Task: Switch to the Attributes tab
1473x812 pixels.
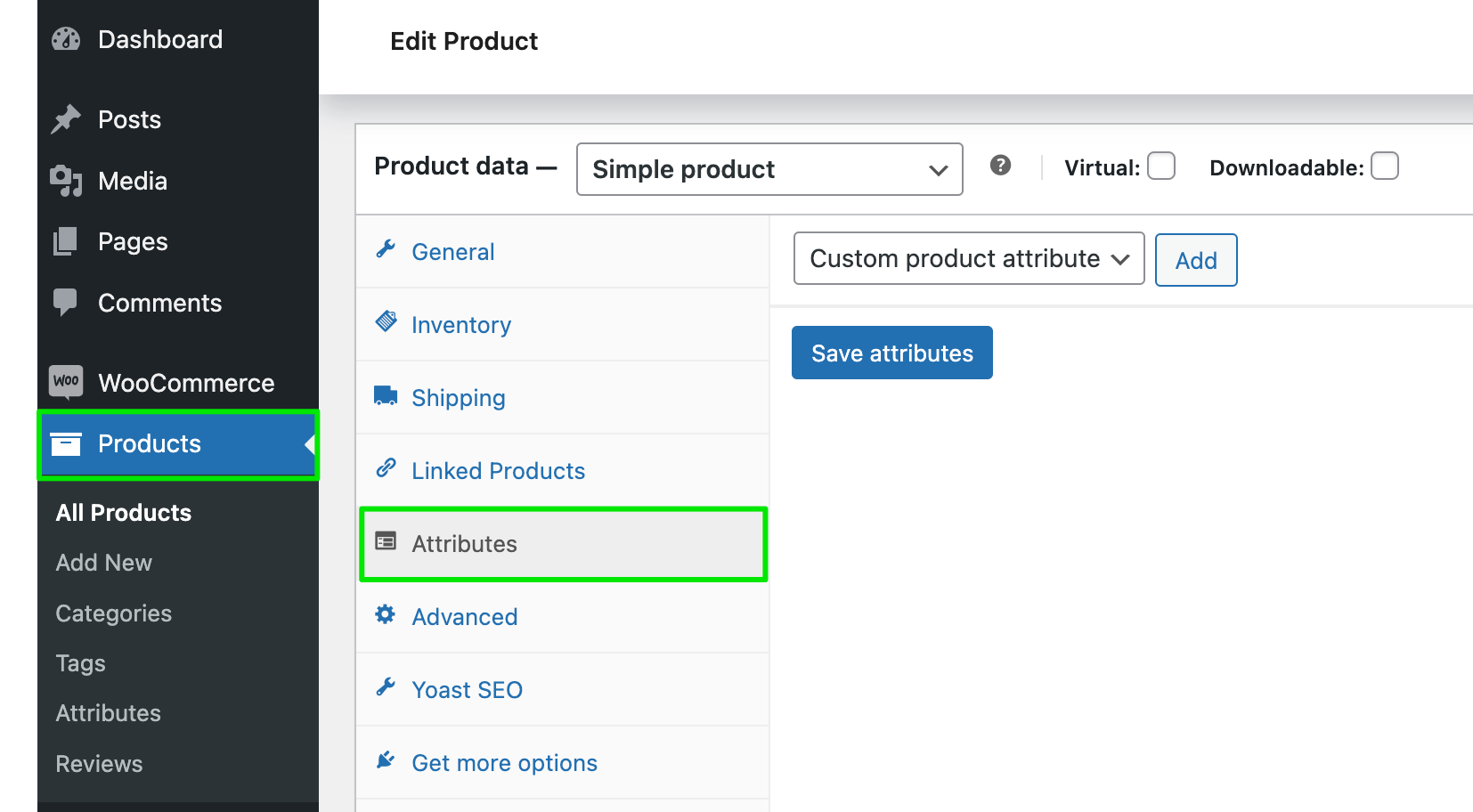Action: click(464, 544)
